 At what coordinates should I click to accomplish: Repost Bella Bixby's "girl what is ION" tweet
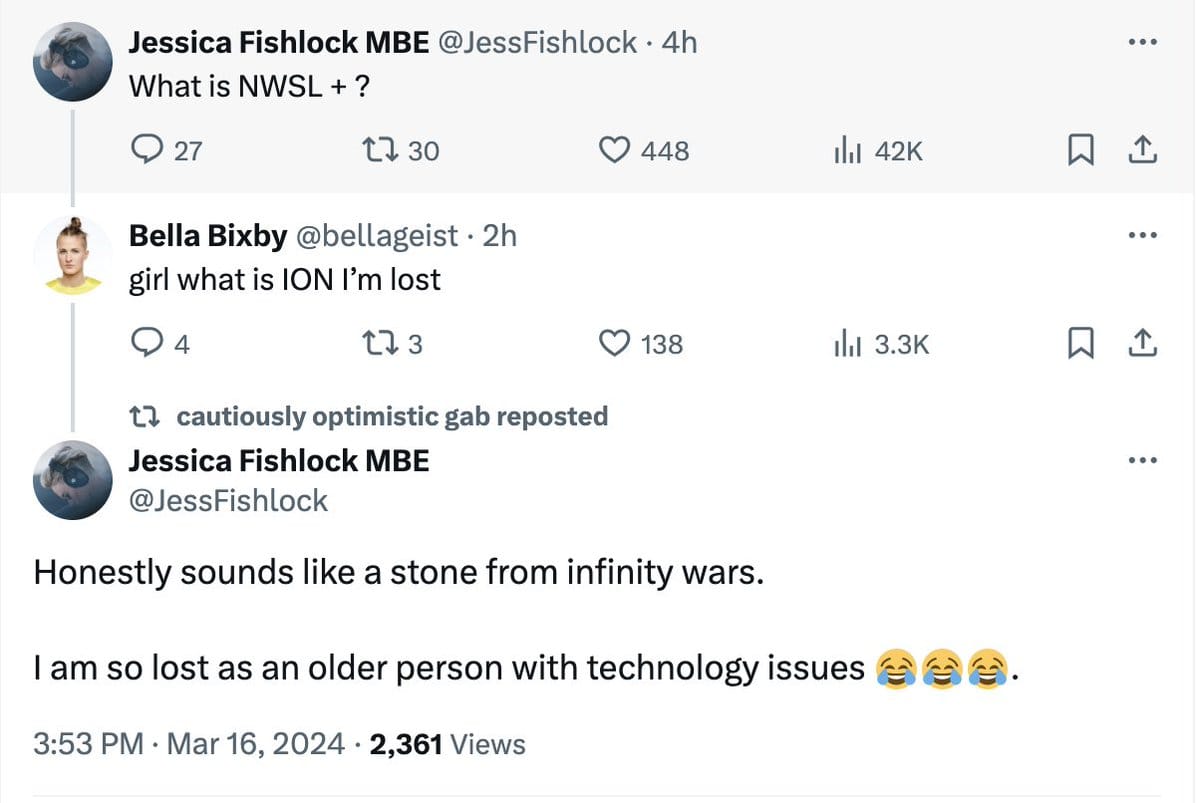(x=380, y=345)
